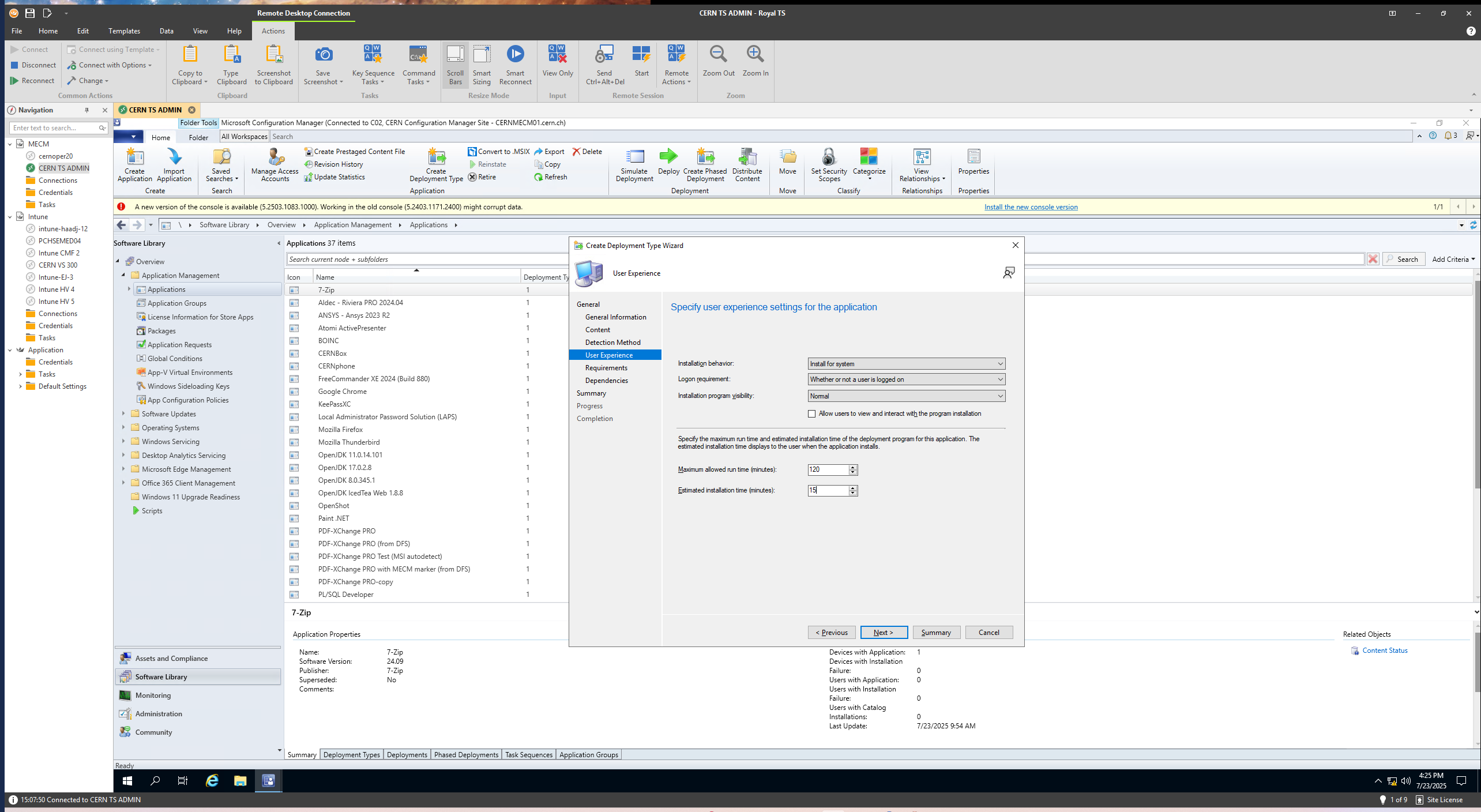Switch to Phased Deployments tab
Screen dimensions: 1481x812
[x=466, y=755]
